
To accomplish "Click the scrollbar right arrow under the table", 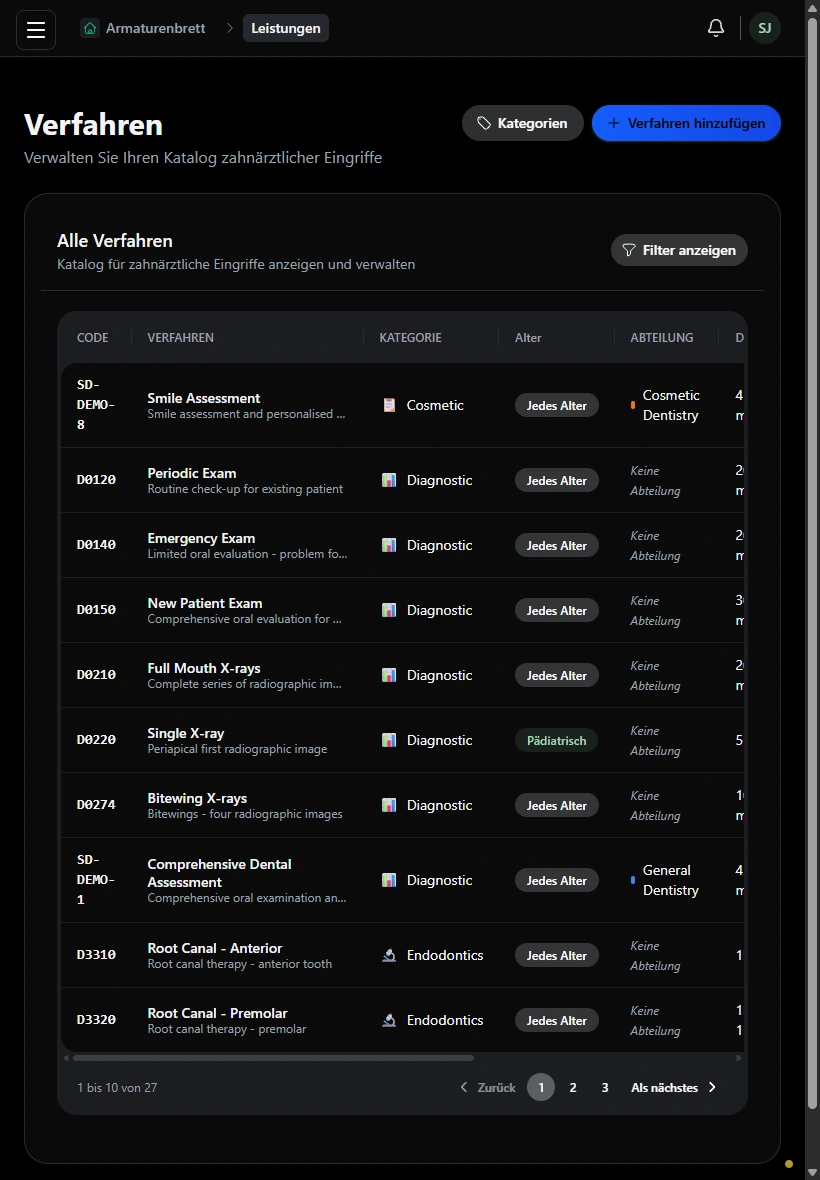I will pos(739,1058).
